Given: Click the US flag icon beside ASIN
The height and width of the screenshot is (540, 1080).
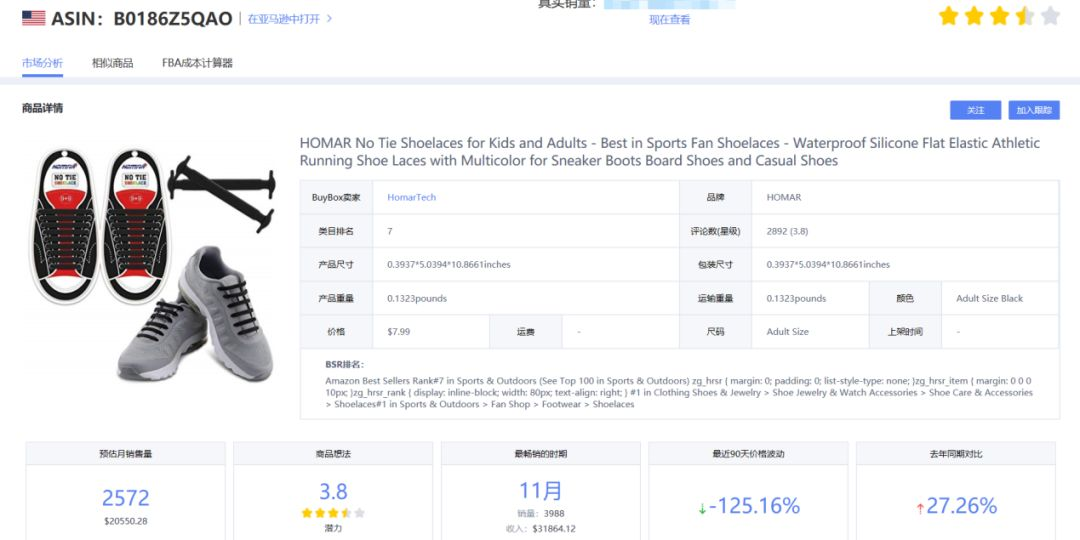Looking at the screenshot, I should (x=33, y=18).
